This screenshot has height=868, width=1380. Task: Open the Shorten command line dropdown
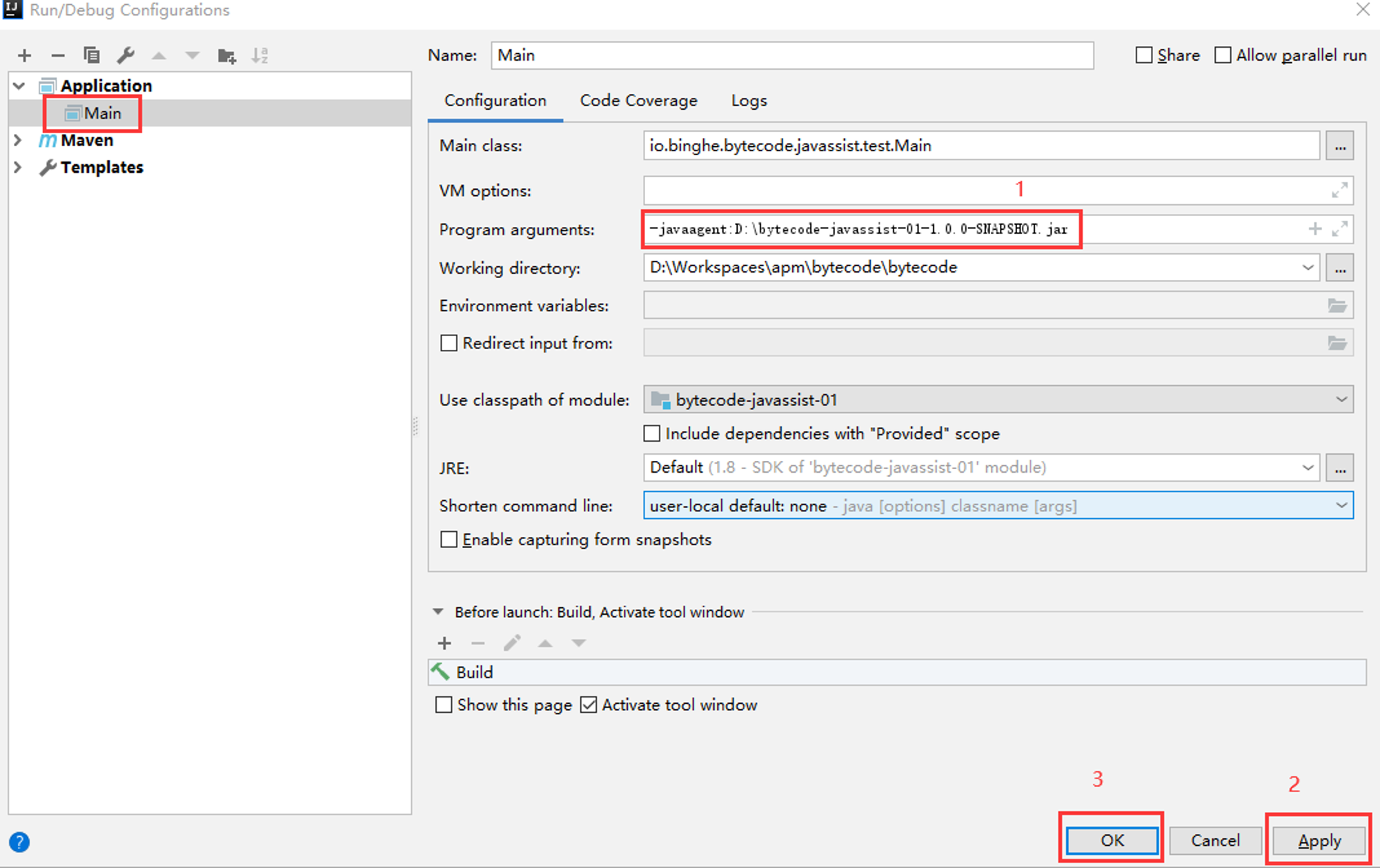(x=998, y=506)
